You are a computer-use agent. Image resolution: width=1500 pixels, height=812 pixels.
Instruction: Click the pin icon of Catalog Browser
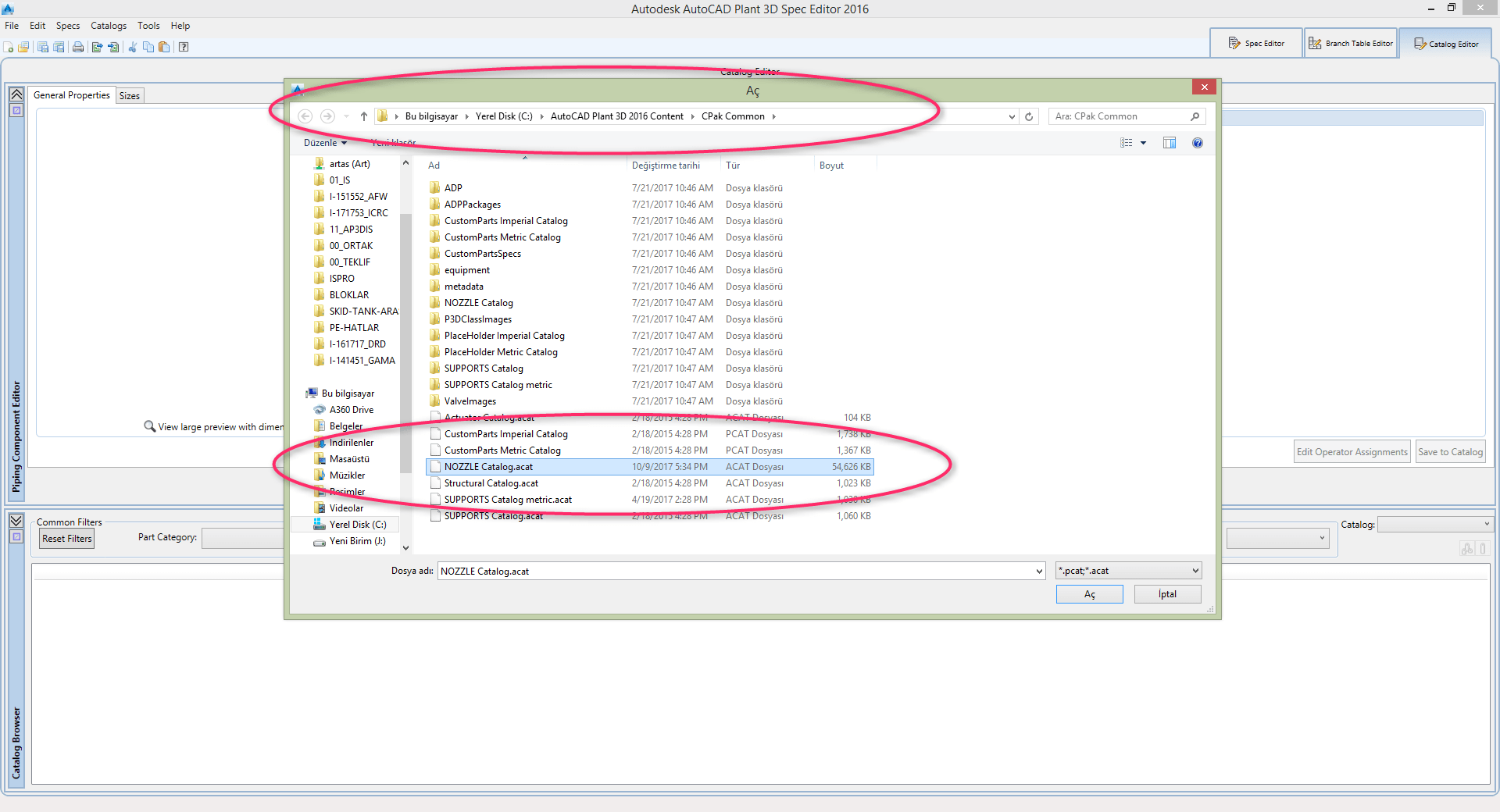(x=16, y=536)
